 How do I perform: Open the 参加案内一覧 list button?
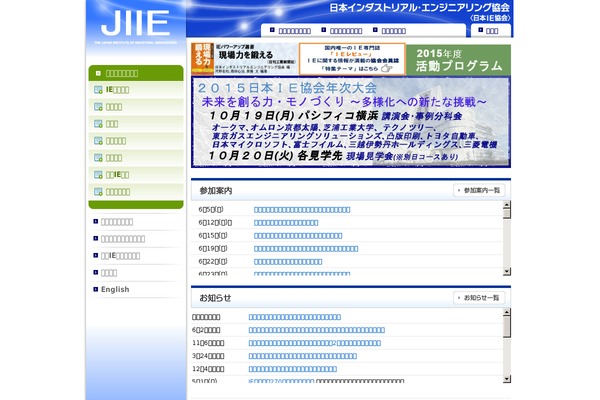click(x=478, y=190)
